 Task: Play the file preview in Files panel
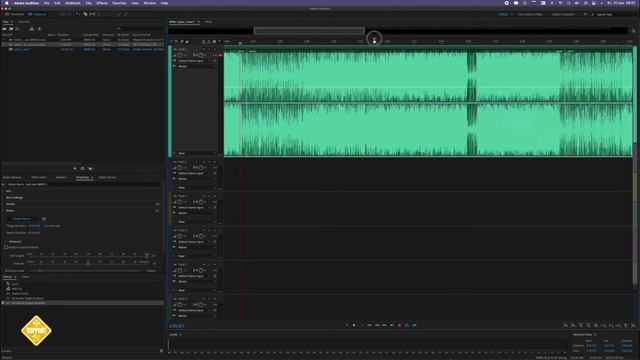click(x=75, y=169)
